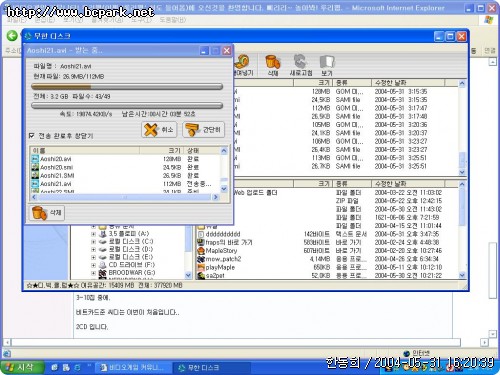Switch to 무한 디스크 taskbar button
Image resolution: width=500 pixels, height=375 pixels.
click(211, 368)
